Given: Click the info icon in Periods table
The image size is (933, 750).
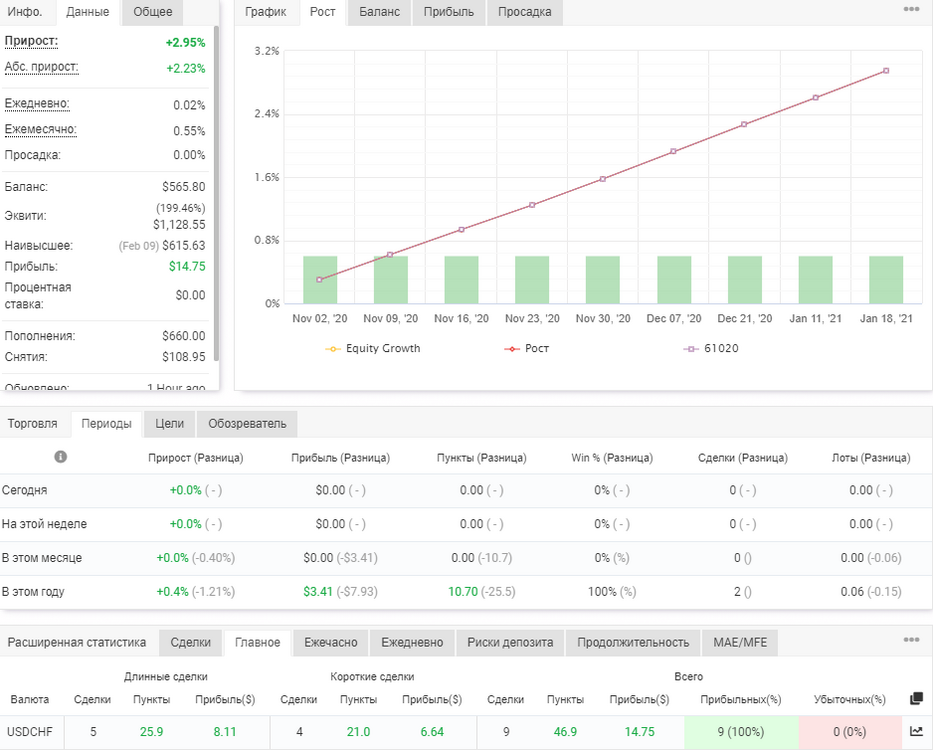Looking at the screenshot, I should (60, 457).
